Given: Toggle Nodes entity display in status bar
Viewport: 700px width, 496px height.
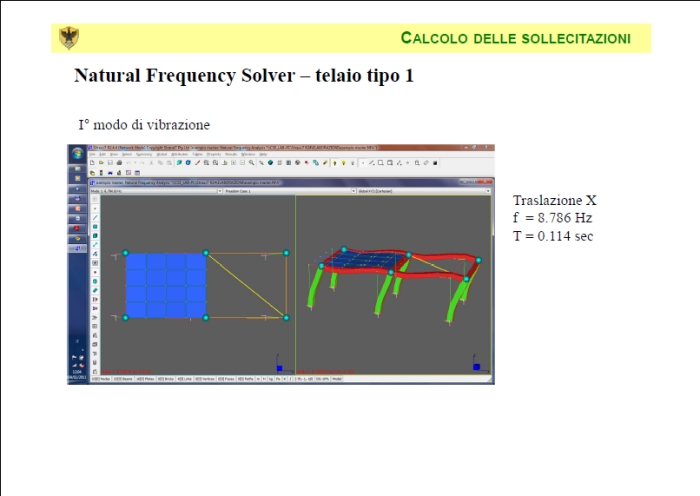Looking at the screenshot, I should pos(102,380).
